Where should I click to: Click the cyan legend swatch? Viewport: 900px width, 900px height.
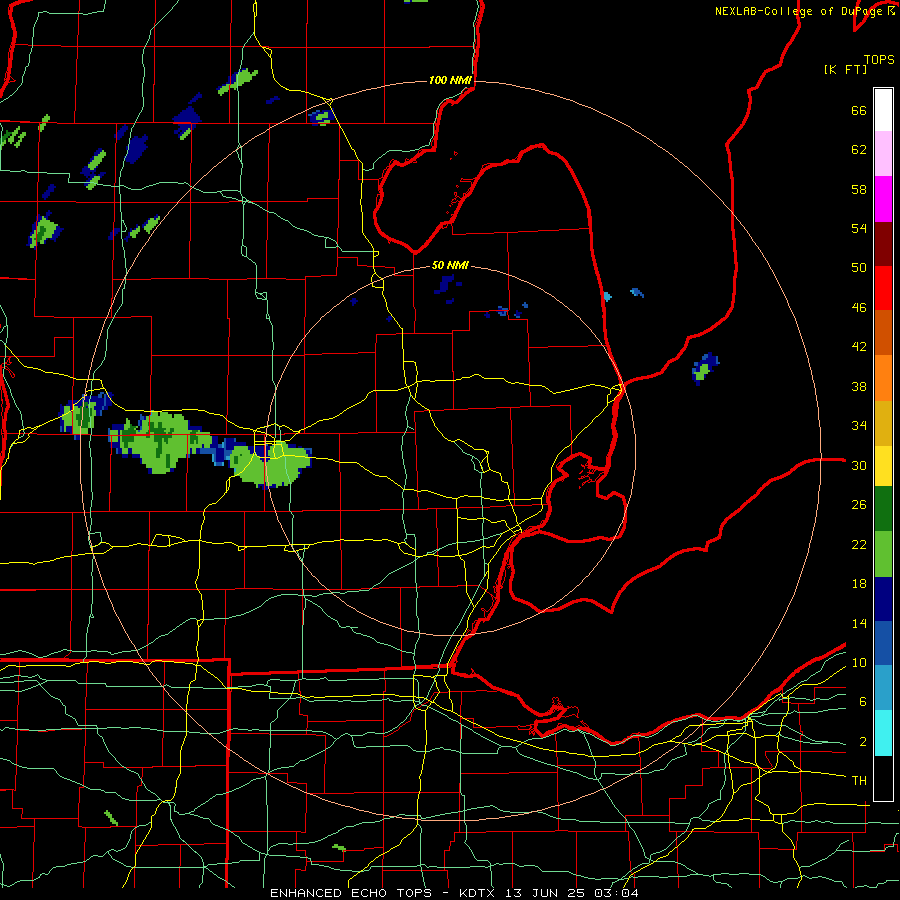[x=883, y=733]
